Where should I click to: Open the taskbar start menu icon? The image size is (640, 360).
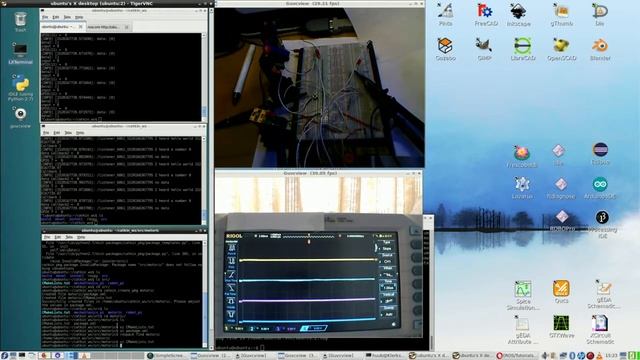[x=4, y=356]
